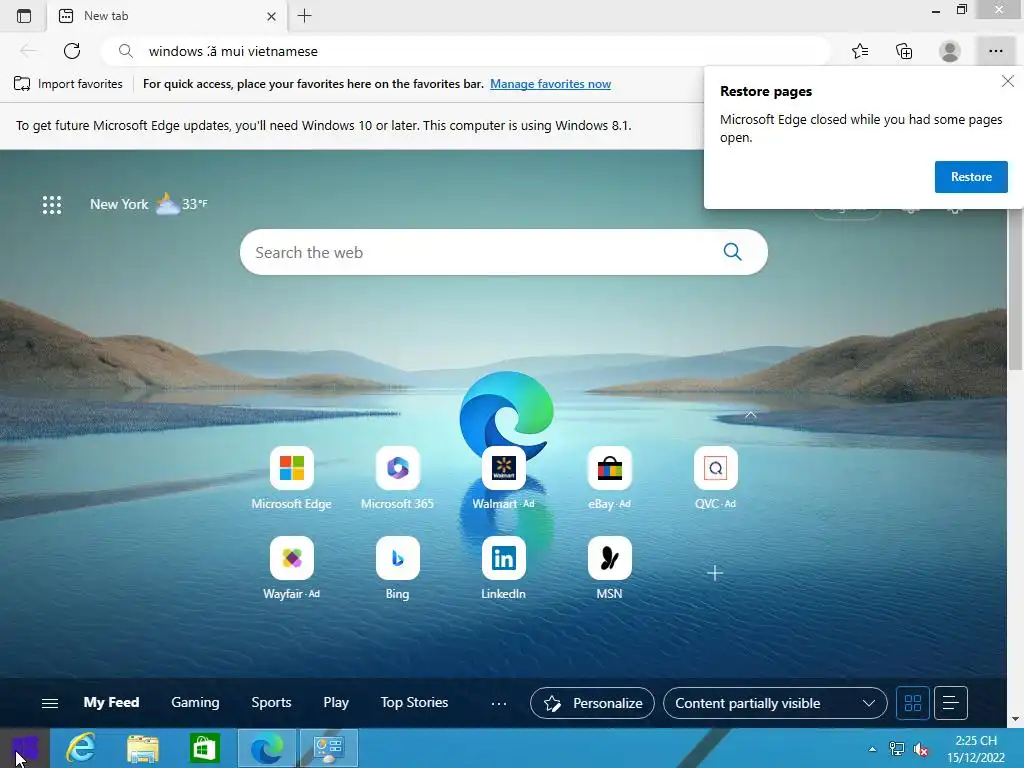The width and height of the screenshot is (1024, 768).
Task: Activate the New tab browser tab
Action: [168, 16]
